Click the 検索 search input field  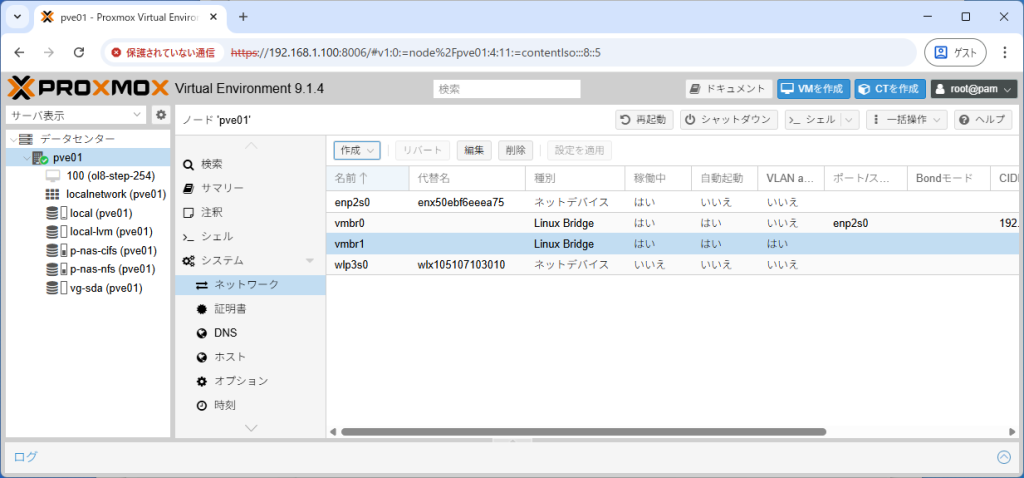coord(507,89)
